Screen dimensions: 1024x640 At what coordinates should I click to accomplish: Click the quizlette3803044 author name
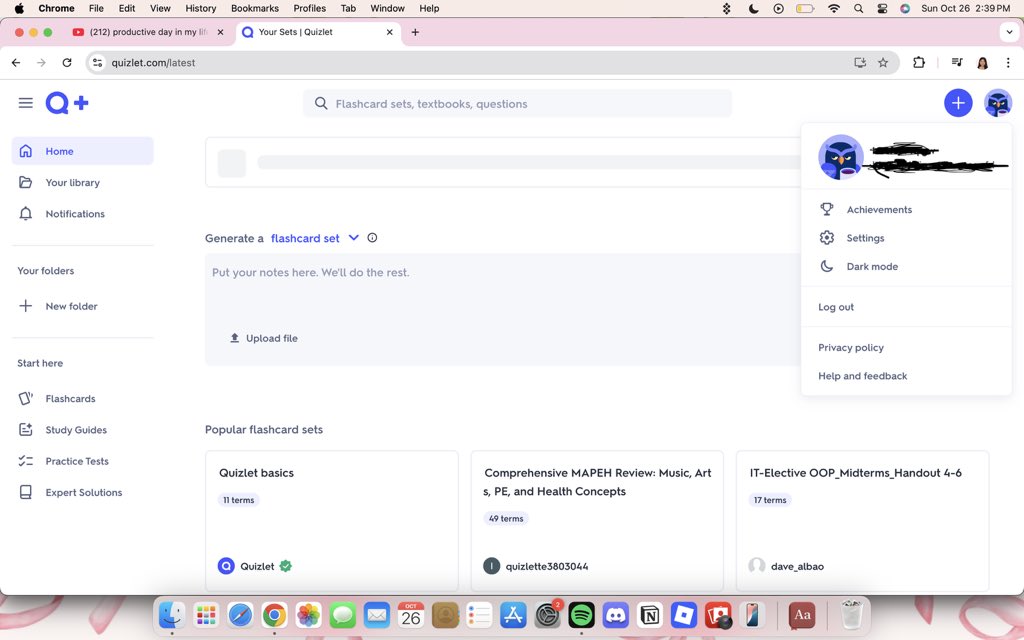[547, 566]
